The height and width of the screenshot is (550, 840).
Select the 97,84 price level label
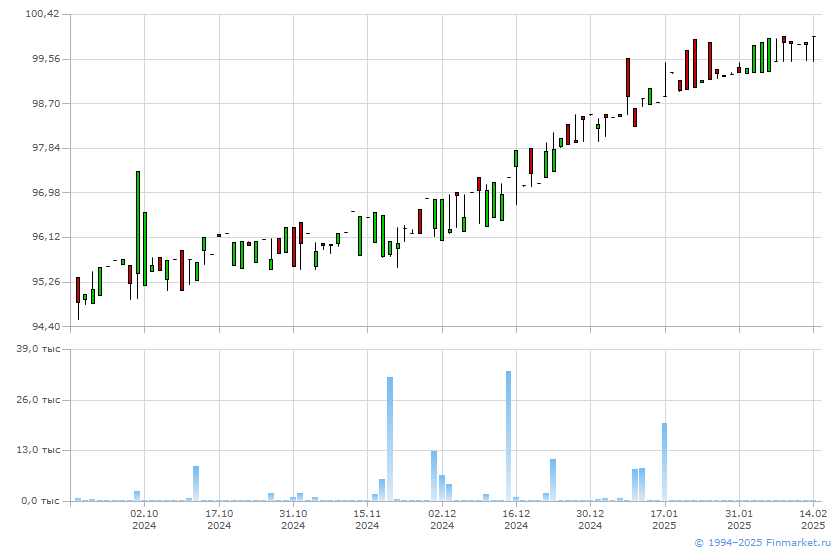46,148
